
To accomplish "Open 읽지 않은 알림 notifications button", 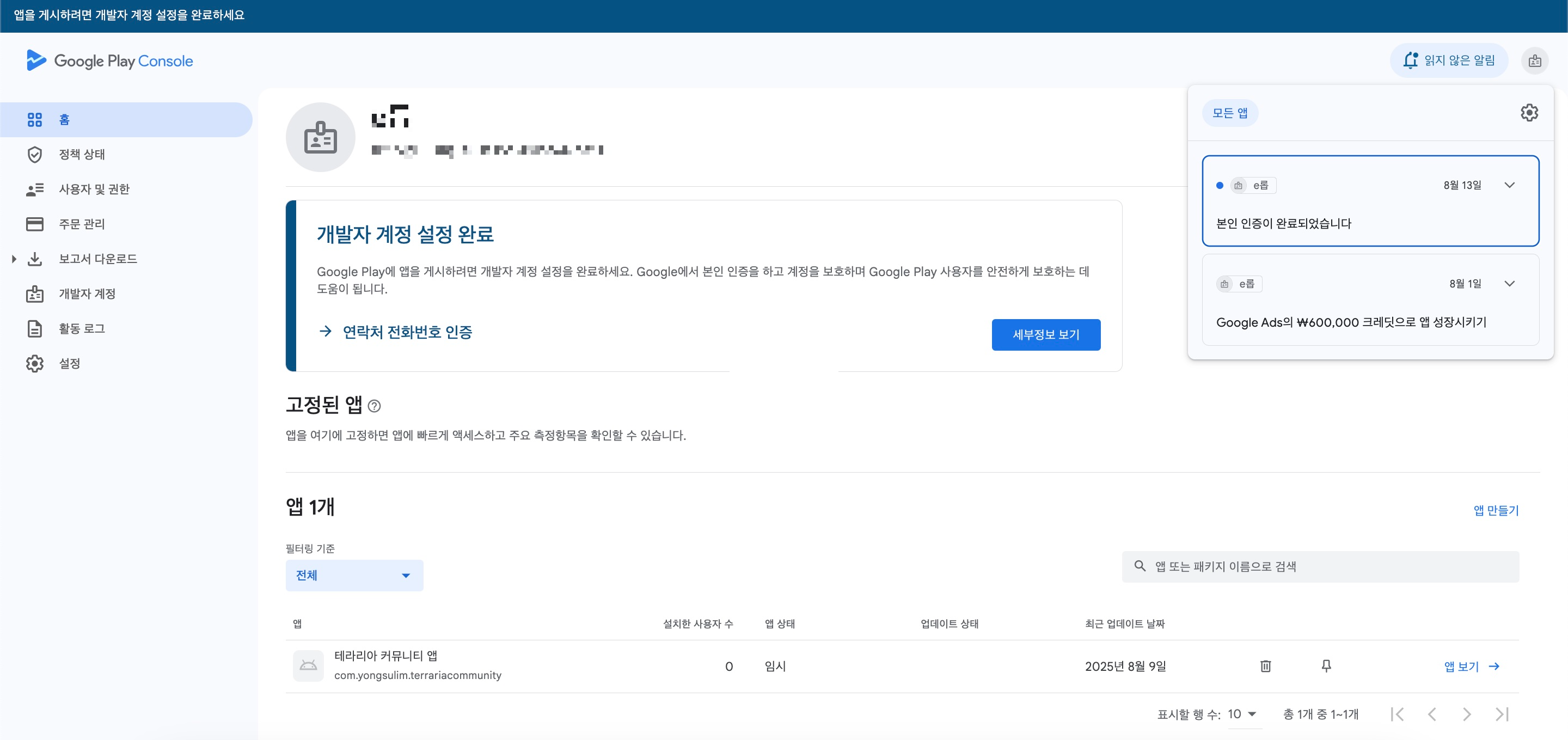I will point(1449,60).
